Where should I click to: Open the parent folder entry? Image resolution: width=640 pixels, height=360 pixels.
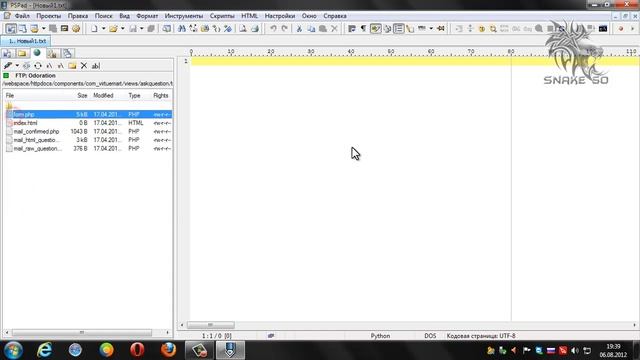pyautogui.click(x=9, y=106)
